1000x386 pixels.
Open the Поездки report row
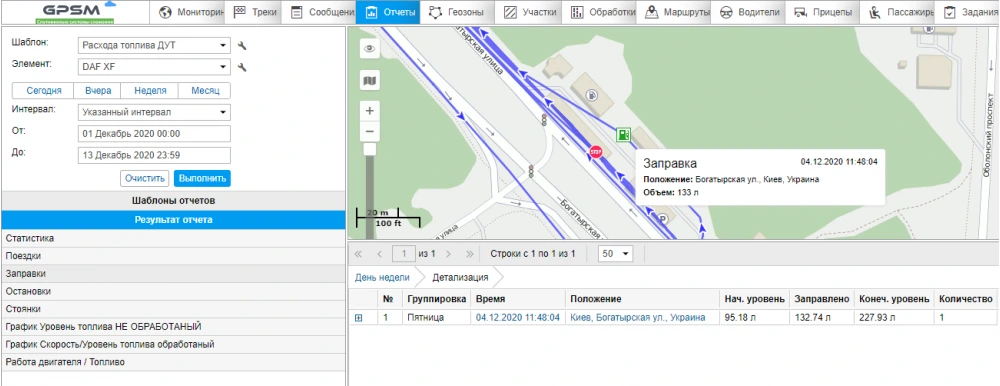(173, 256)
